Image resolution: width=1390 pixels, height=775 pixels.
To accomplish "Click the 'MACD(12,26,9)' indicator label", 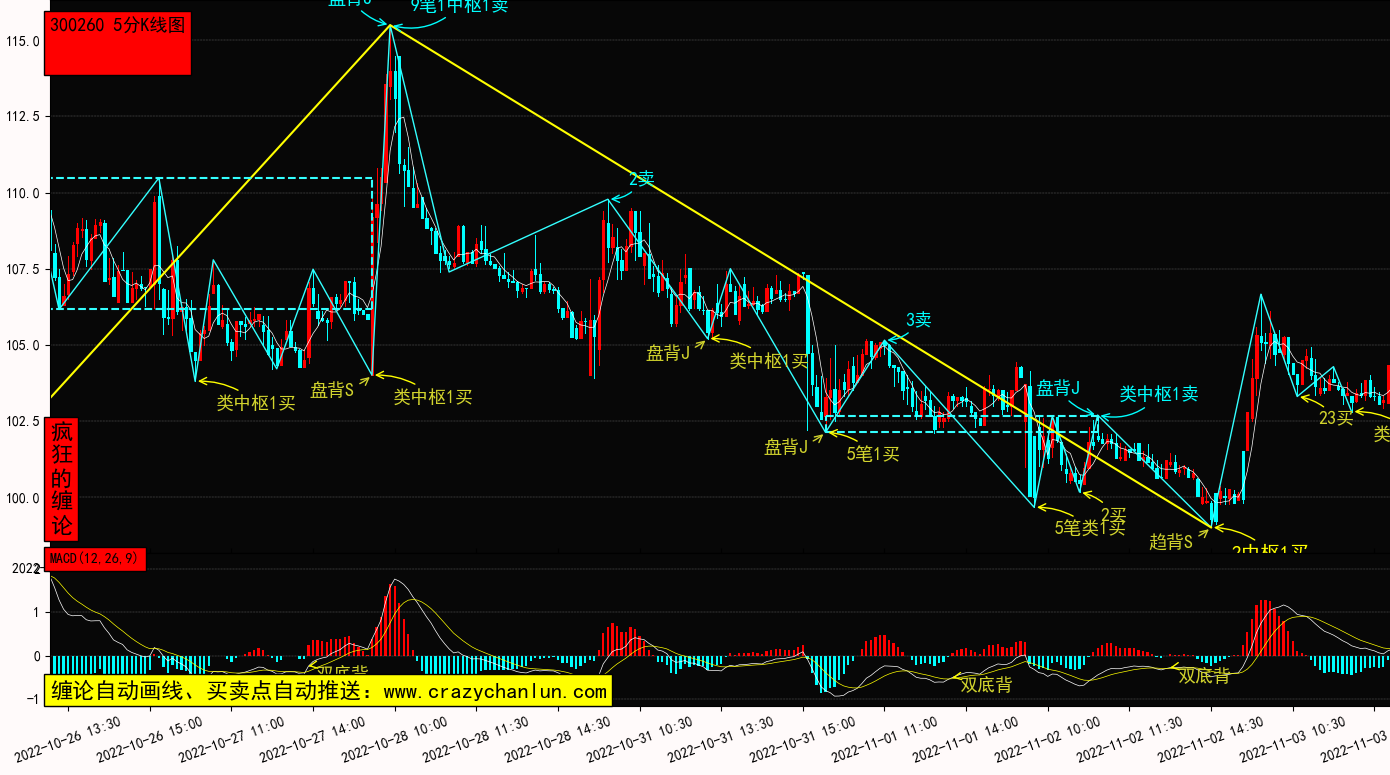I will pyautogui.click(x=95, y=559).
